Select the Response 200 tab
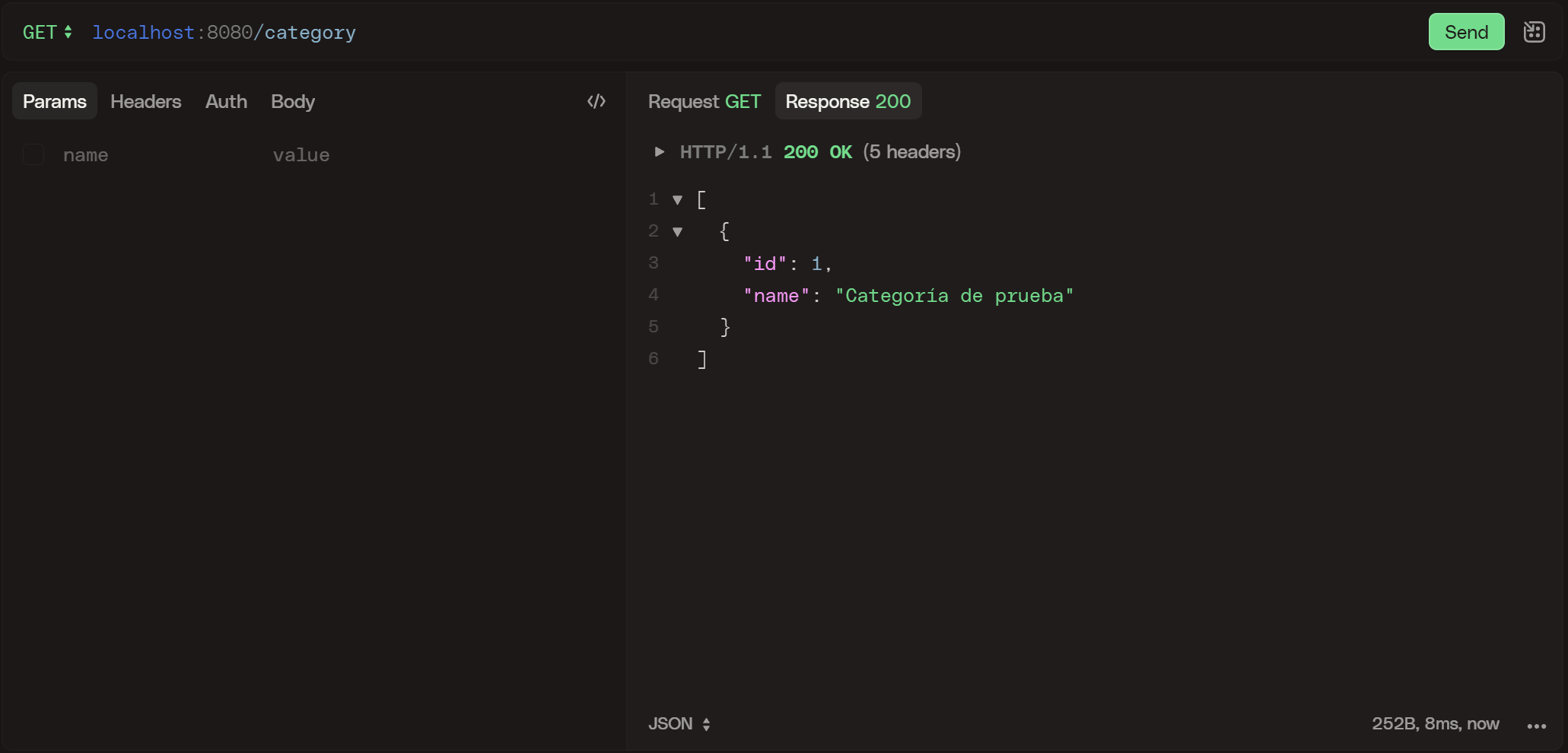The height and width of the screenshot is (753, 1568). (848, 101)
